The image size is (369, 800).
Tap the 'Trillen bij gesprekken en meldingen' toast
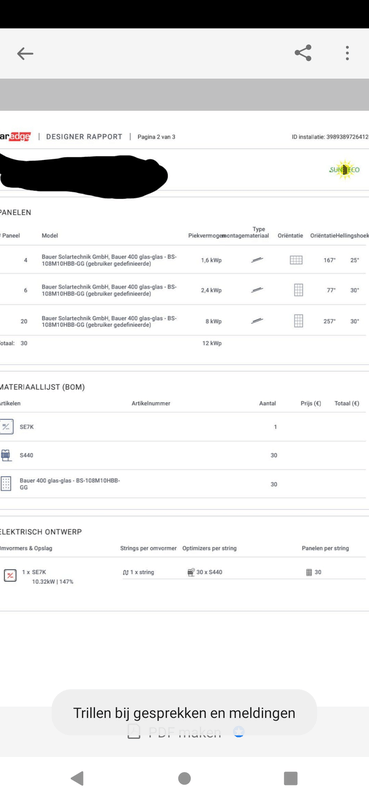point(184,713)
